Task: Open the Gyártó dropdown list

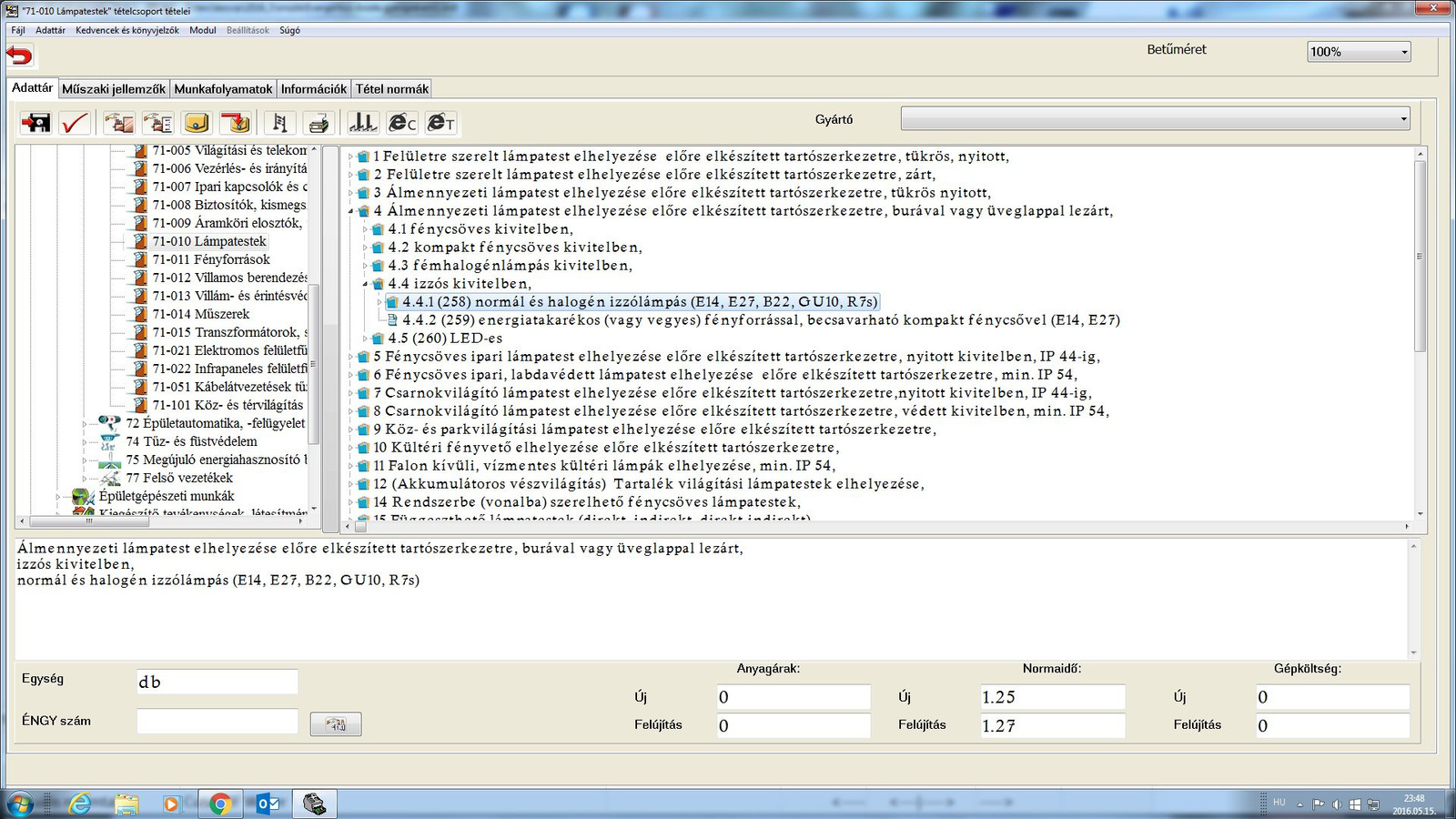Action: pyautogui.click(x=1155, y=119)
